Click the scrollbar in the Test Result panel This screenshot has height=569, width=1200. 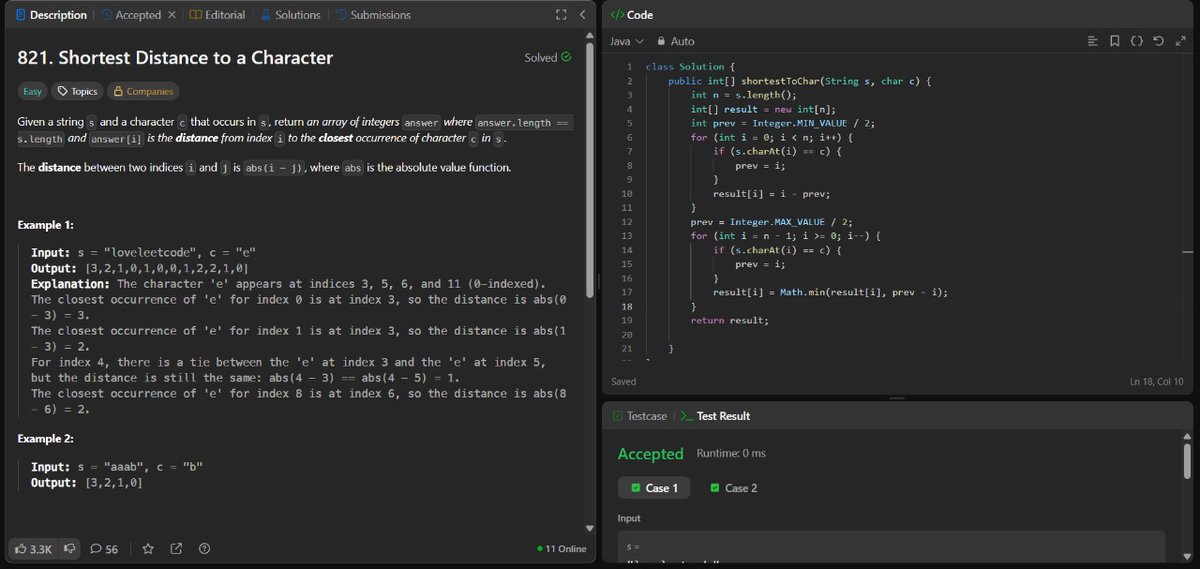pos(1187,459)
